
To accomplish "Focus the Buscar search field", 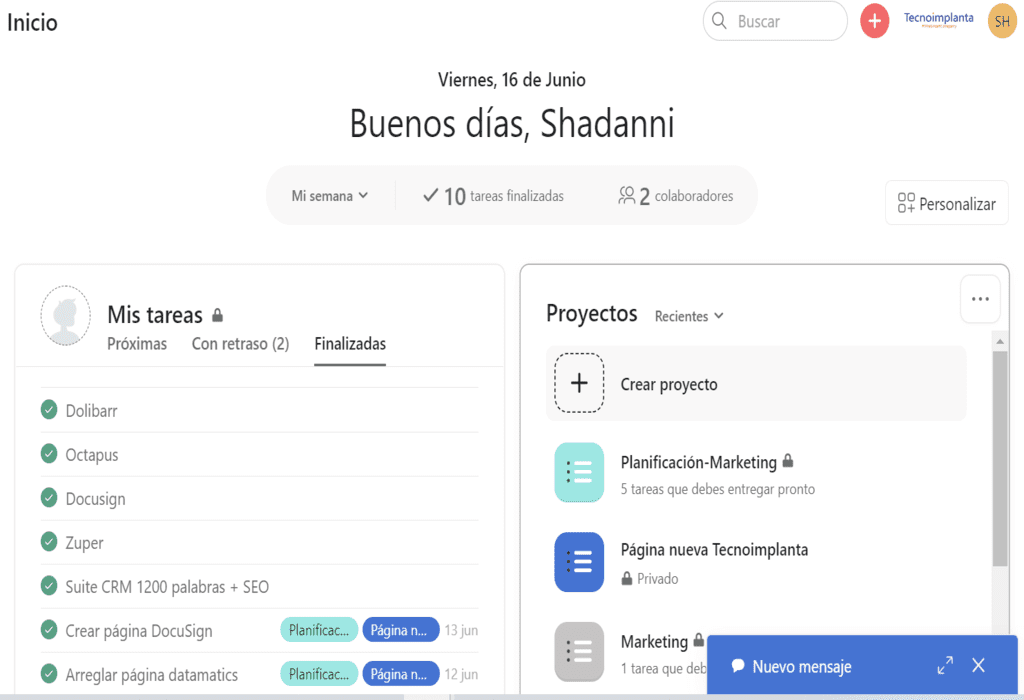I will [x=775, y=21].
